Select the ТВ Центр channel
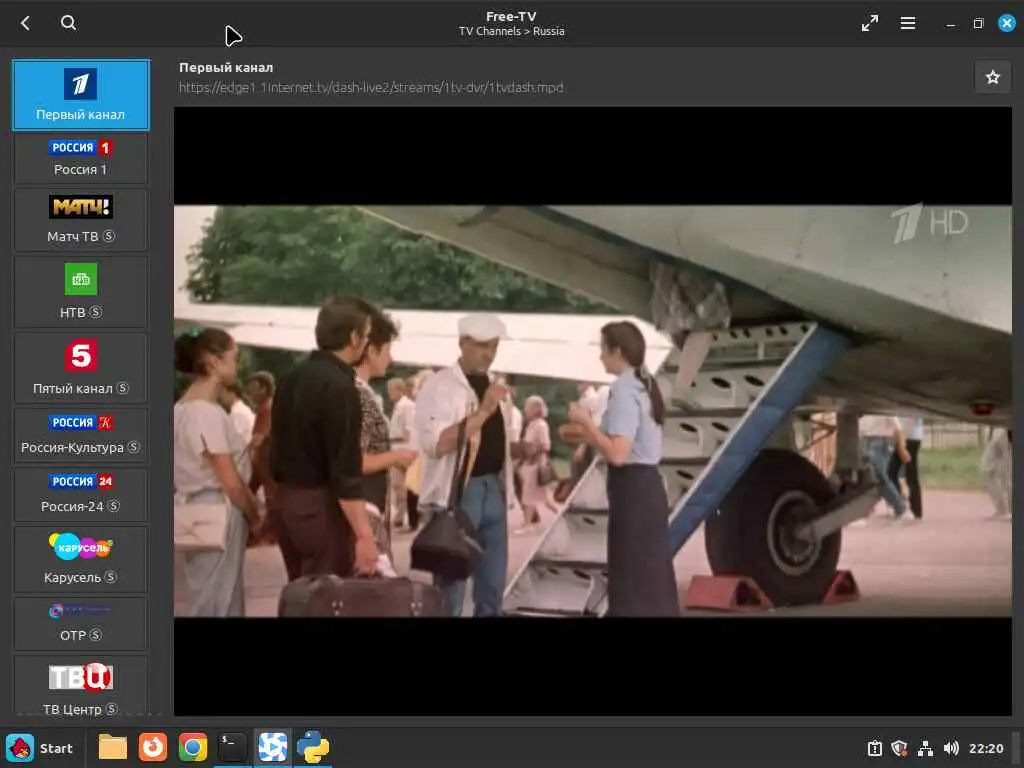 (81, 686)
